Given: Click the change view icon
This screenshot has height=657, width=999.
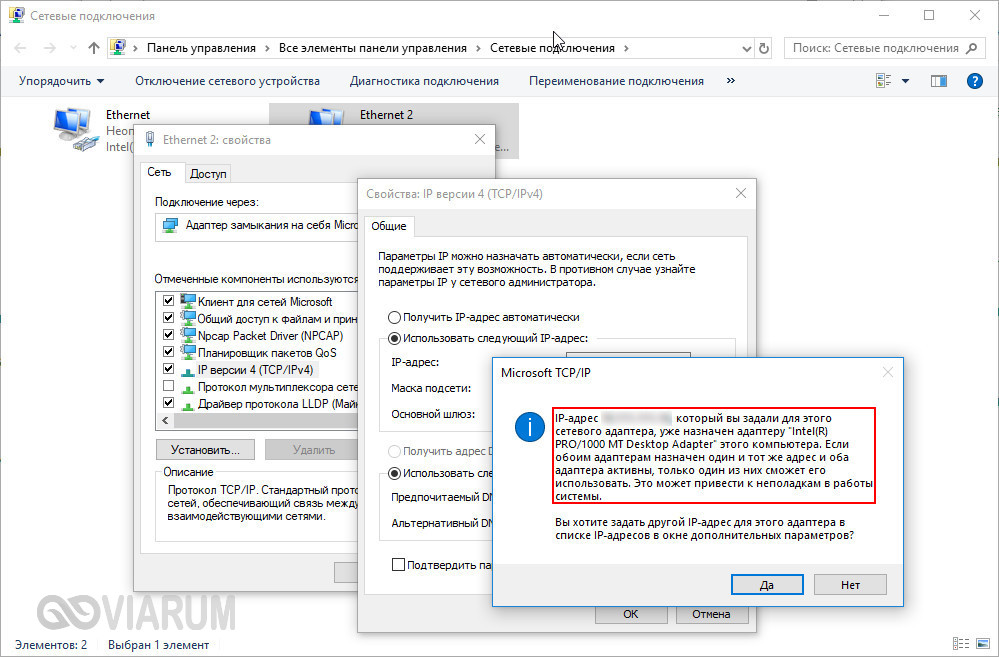Looking at the screenshot, I should tap(884, 81).
